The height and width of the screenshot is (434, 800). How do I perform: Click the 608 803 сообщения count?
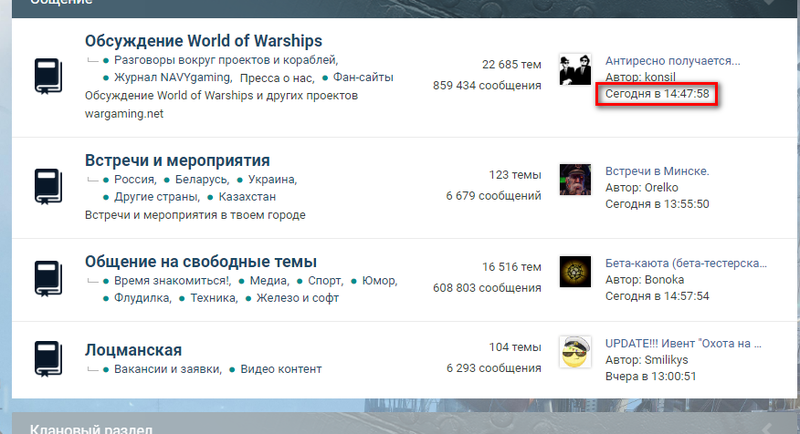487,288
